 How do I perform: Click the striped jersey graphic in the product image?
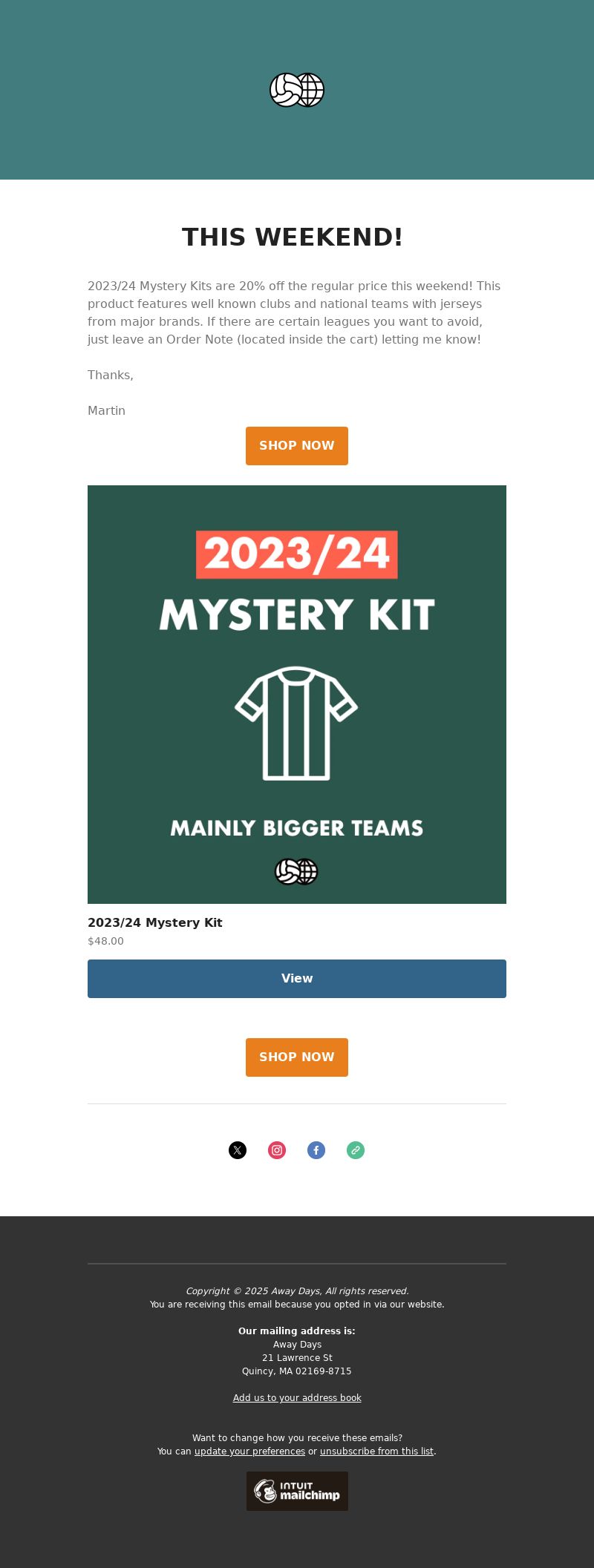(297, 724)
